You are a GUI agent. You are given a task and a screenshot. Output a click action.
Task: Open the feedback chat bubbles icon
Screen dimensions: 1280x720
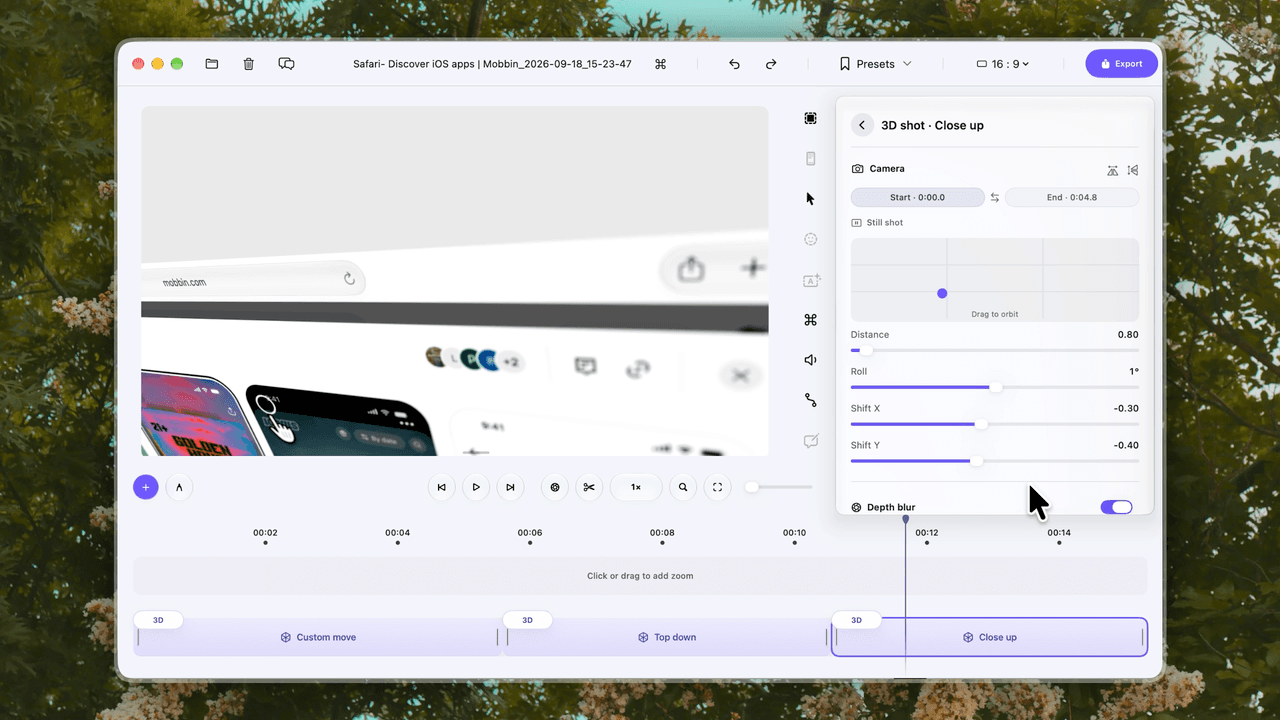286,64
